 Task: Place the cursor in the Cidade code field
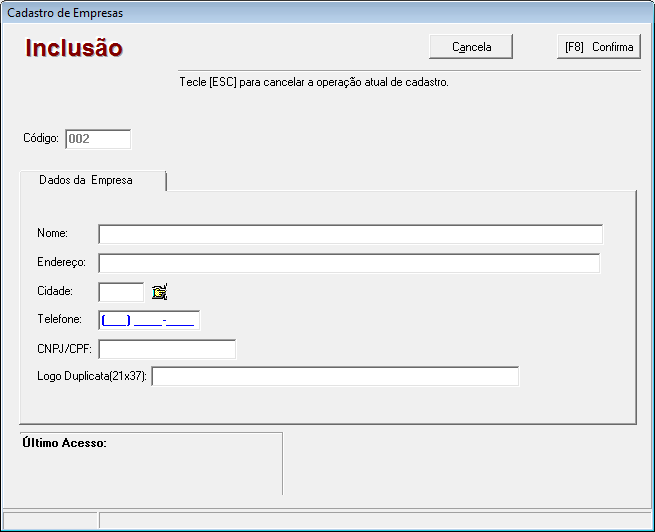[121, 292]
